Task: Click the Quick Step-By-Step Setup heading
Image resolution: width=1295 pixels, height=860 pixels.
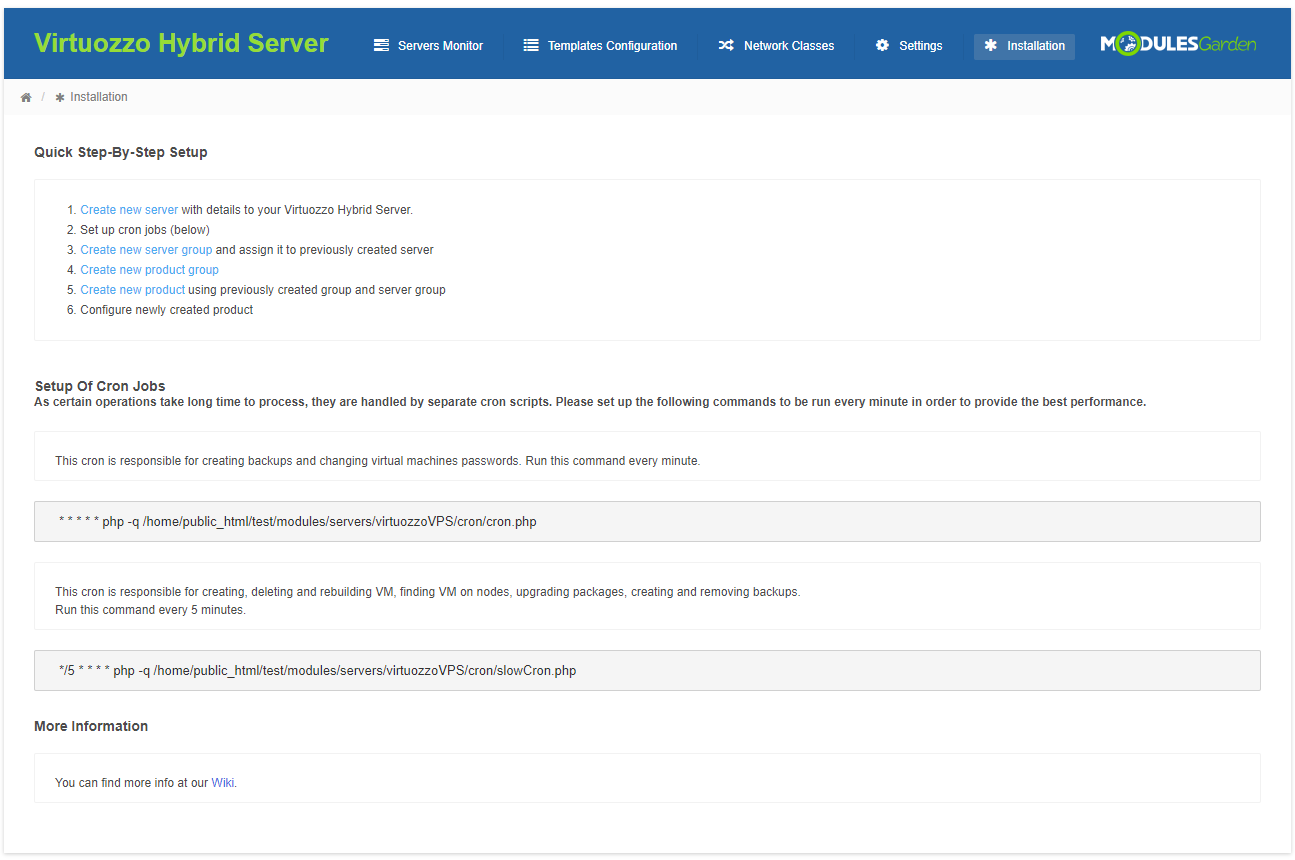Action: pyautogui.click(x=121, y=153)
